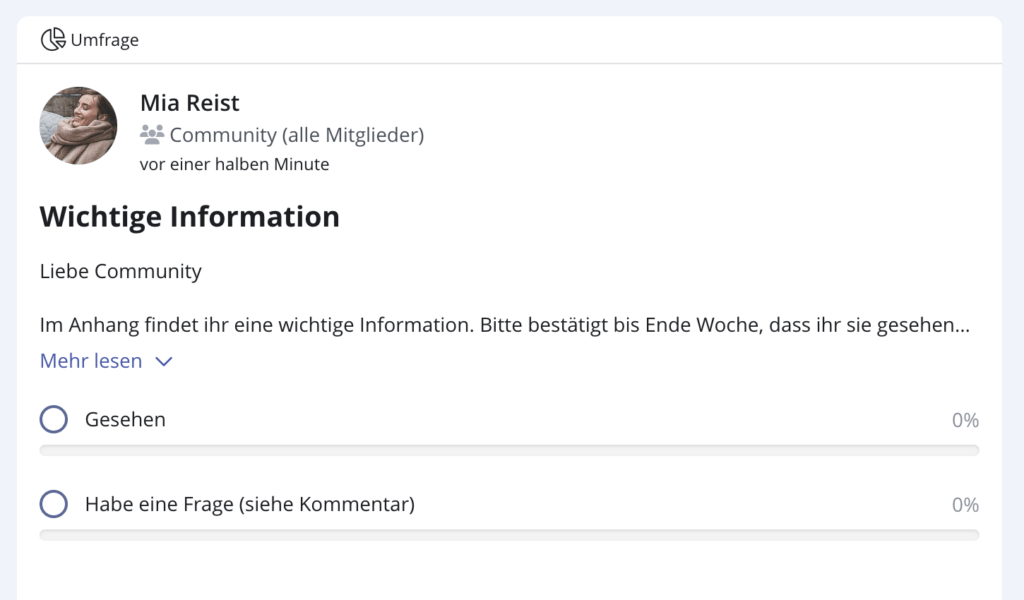Select the "Habe eine Frage" option

click(x=53, y=504)
